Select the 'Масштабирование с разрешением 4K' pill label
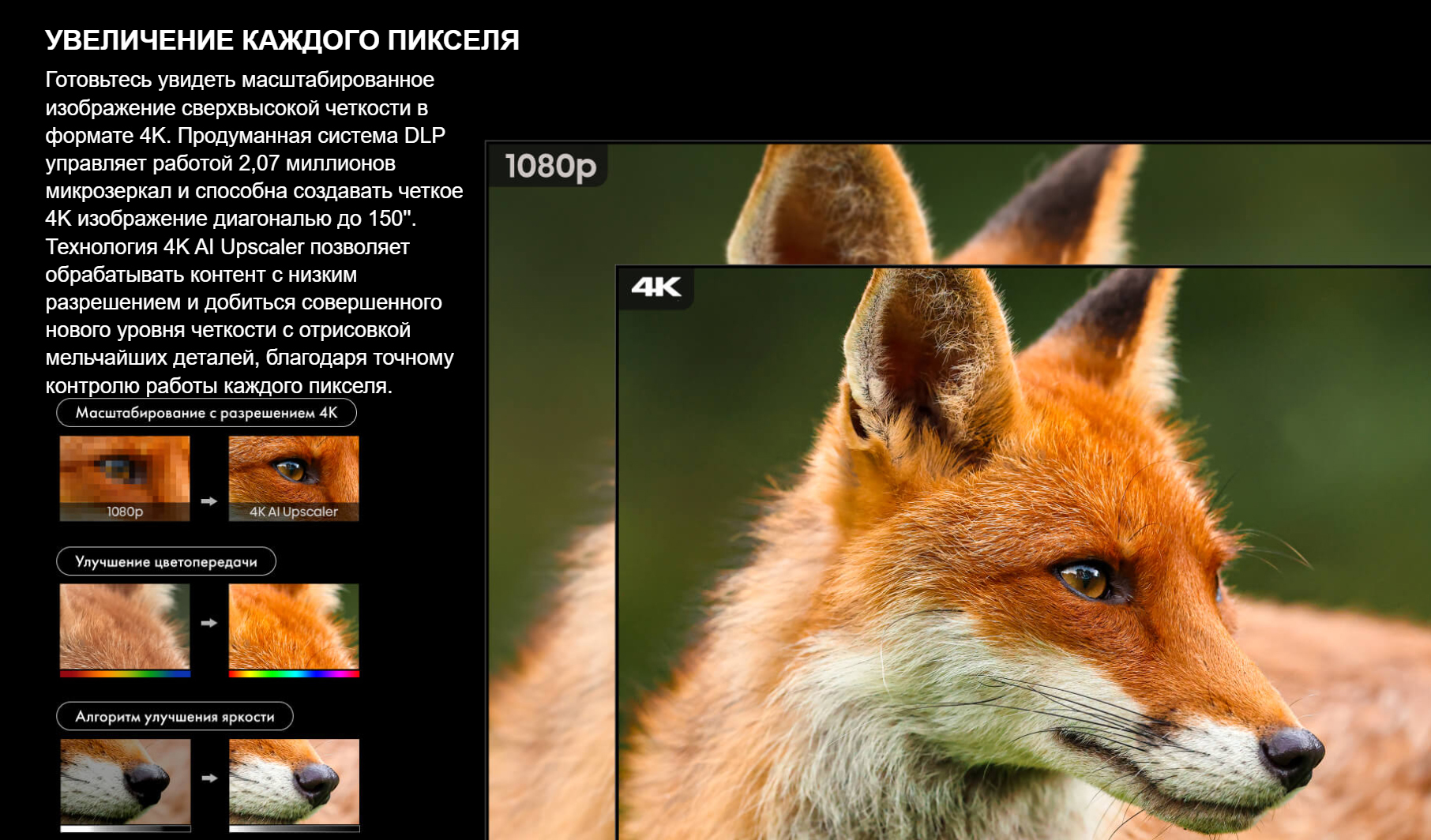Screen dimensions: 1431x840 [x=206, y=413]
